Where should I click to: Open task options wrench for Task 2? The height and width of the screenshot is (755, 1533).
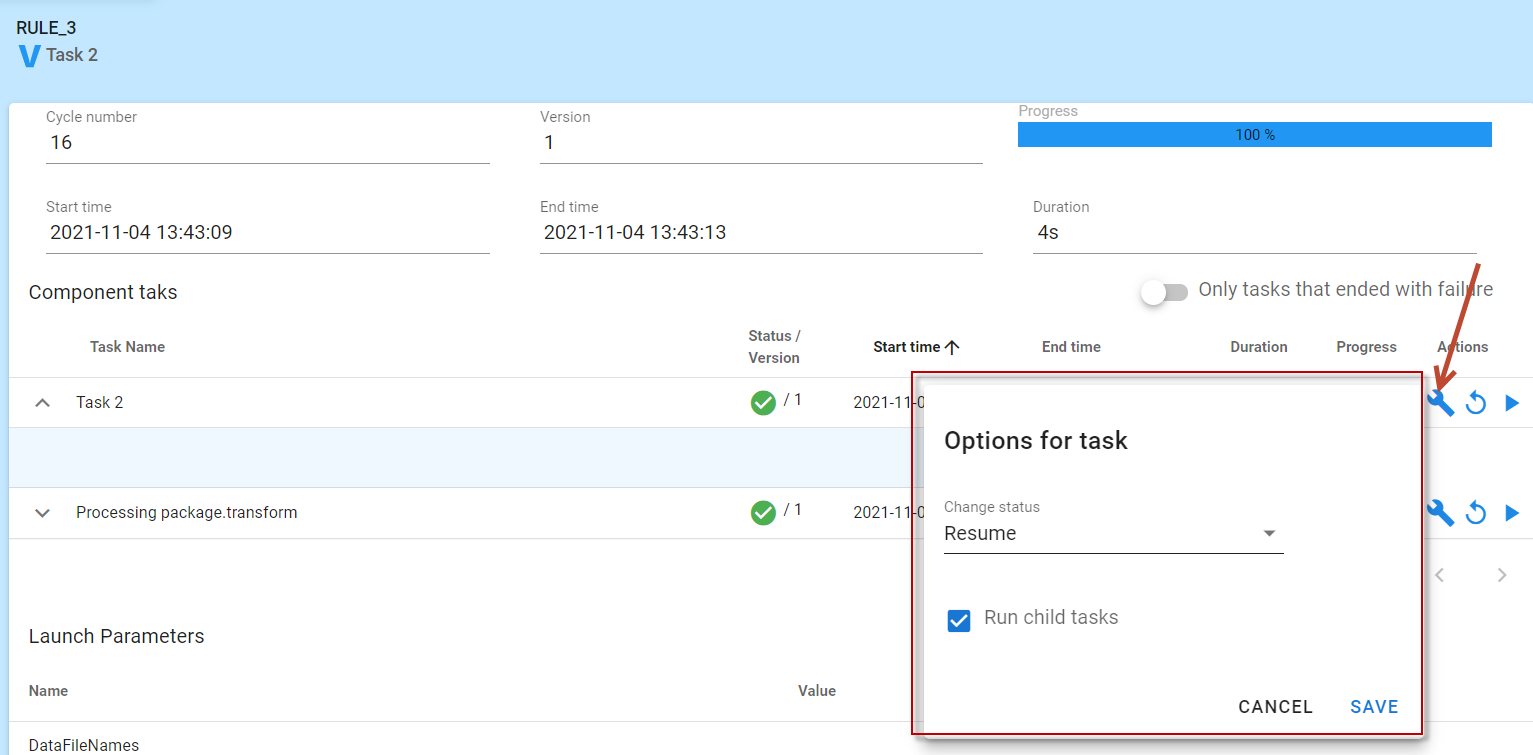[1440, 403]
